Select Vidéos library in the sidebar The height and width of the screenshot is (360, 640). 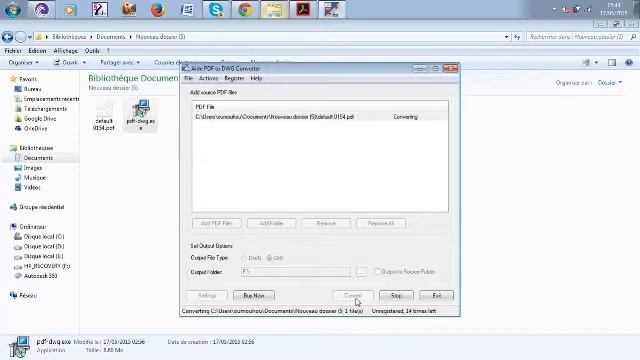pyautogui.click(x=32, y=187)
